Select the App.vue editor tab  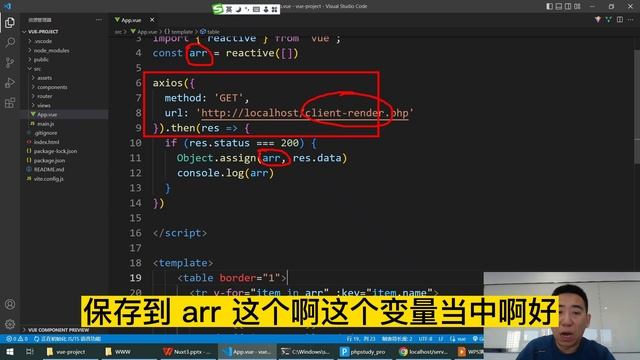[131, 20]
